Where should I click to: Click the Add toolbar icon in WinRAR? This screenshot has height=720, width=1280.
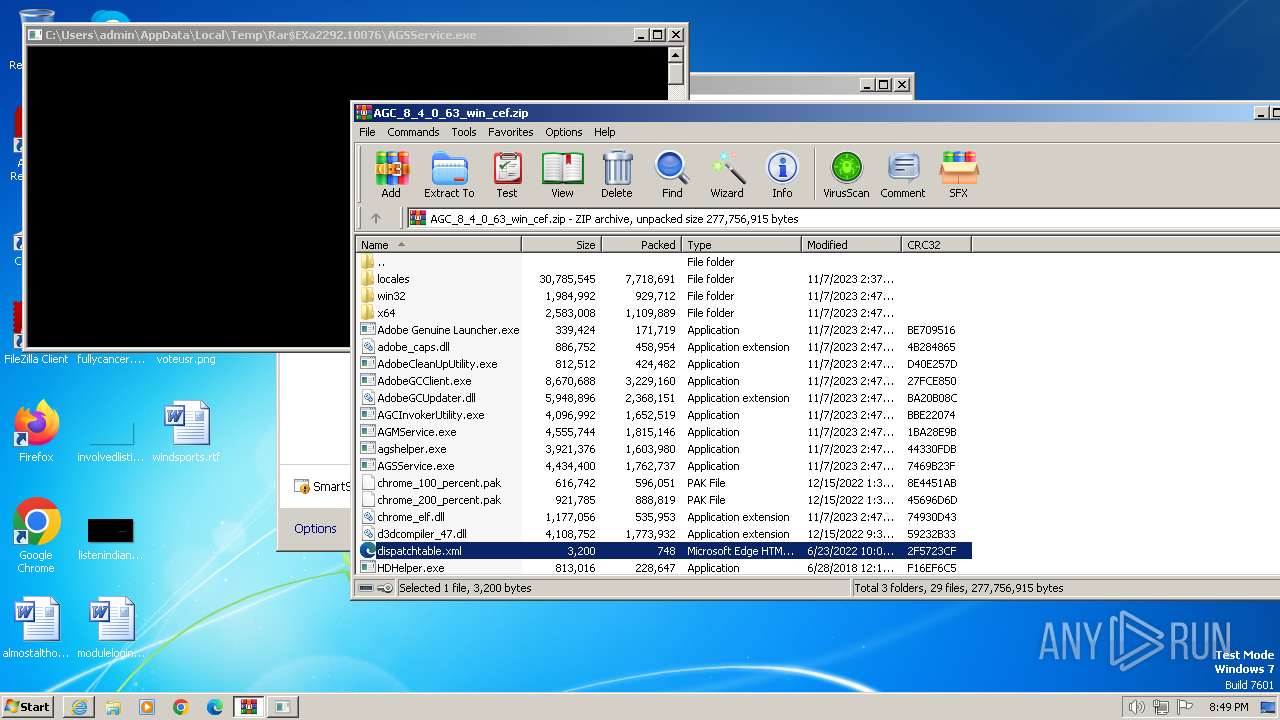pyautogui.click(x=391, y=175)
